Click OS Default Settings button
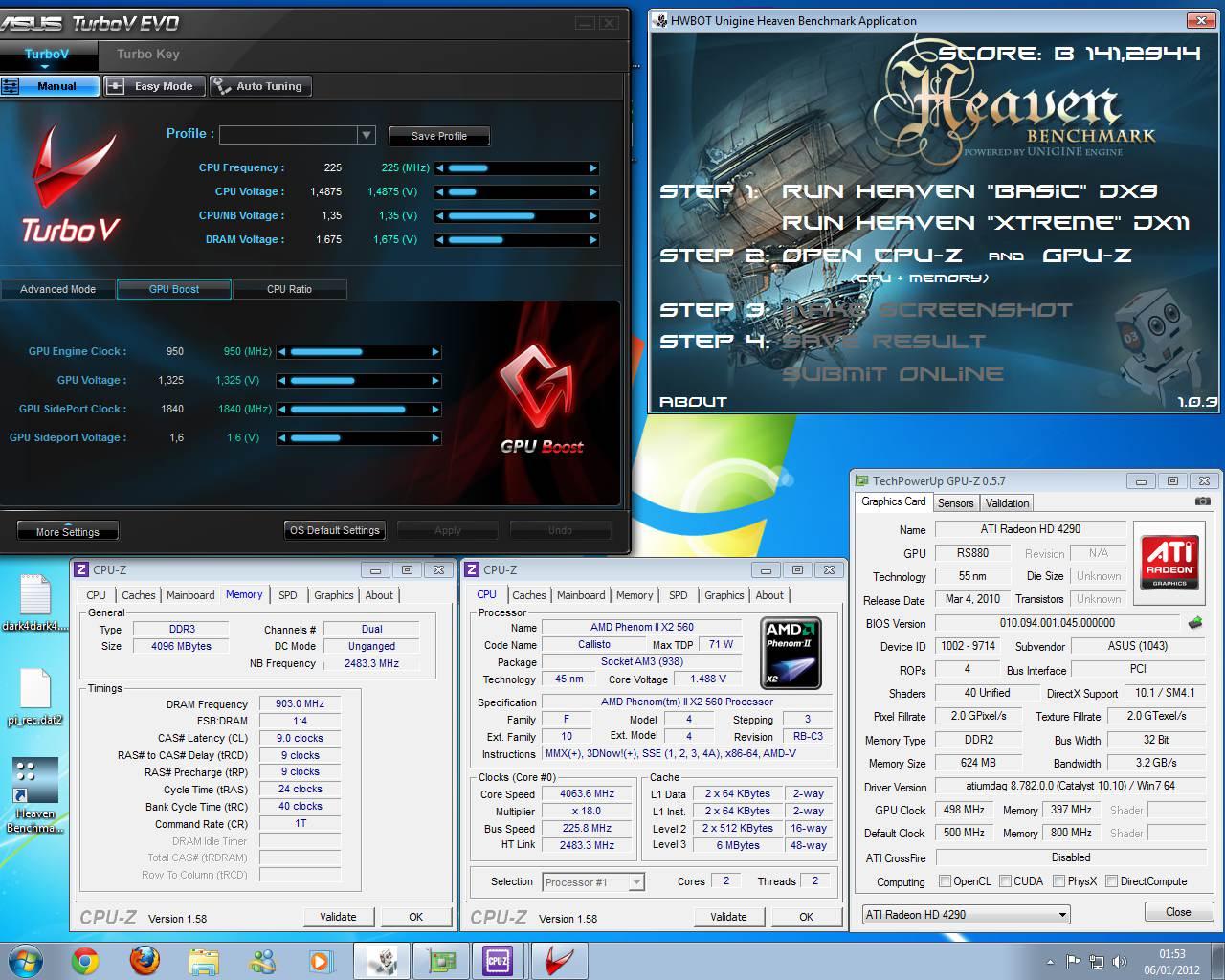Image resolution: width=1225 pixels, height=980 pixels. click(x=335, y=530)
